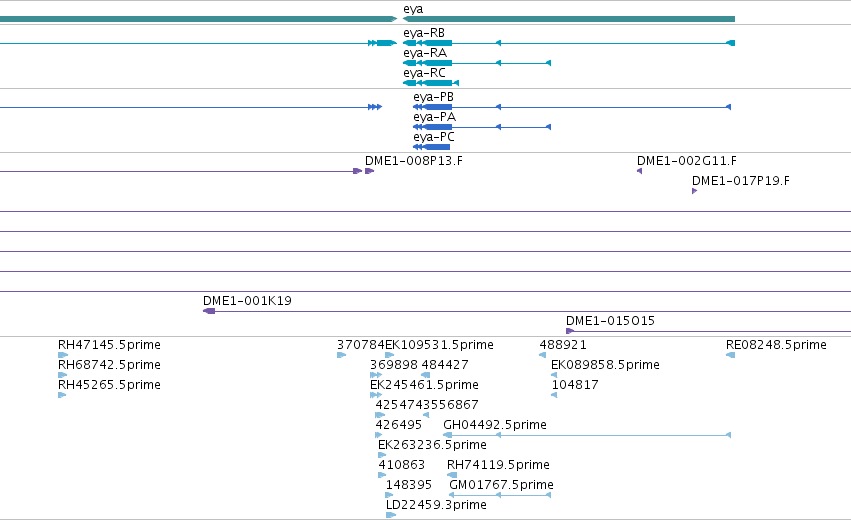851x520 pixels.
Task: Click the EK109531.5prime EST label
Action: (439, 345)
